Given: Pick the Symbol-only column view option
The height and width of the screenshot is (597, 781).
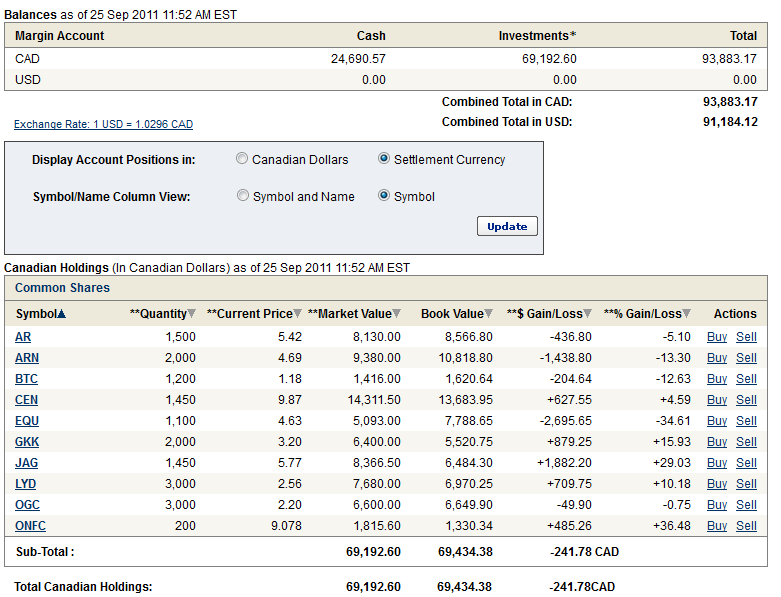Looking at the screenshot, I should point(384,196).
